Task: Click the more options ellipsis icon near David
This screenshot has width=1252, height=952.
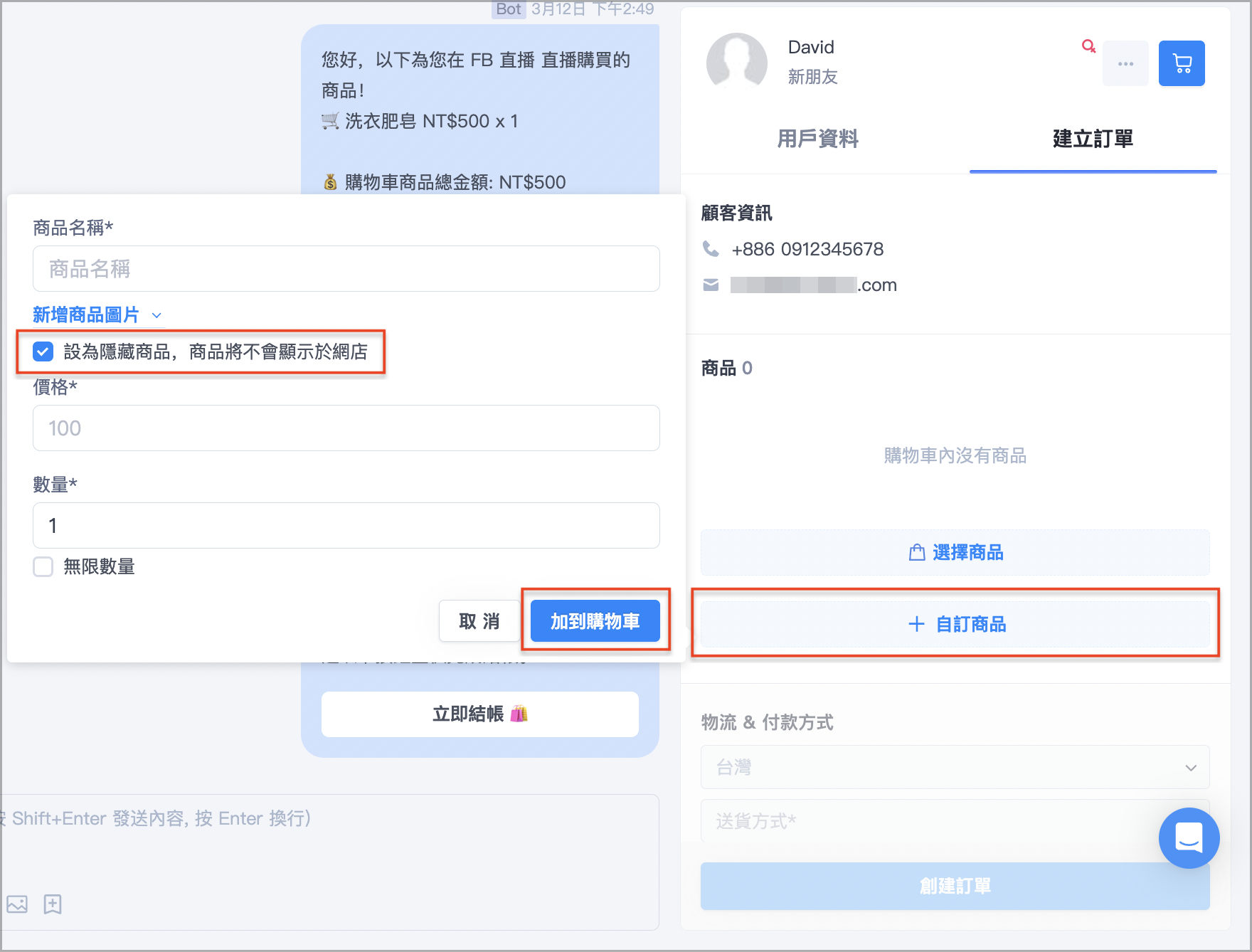Action: 1125,63
